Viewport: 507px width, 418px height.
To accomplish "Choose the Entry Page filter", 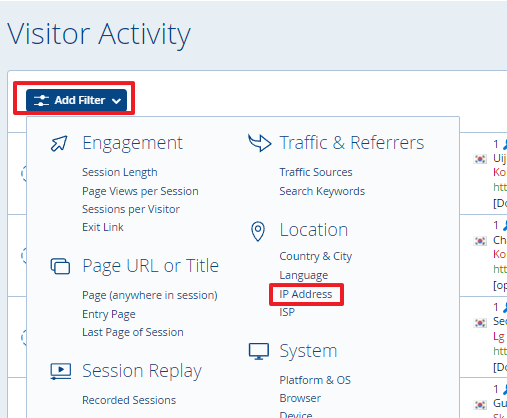I will pyautogui.click(x=109, y=314).
